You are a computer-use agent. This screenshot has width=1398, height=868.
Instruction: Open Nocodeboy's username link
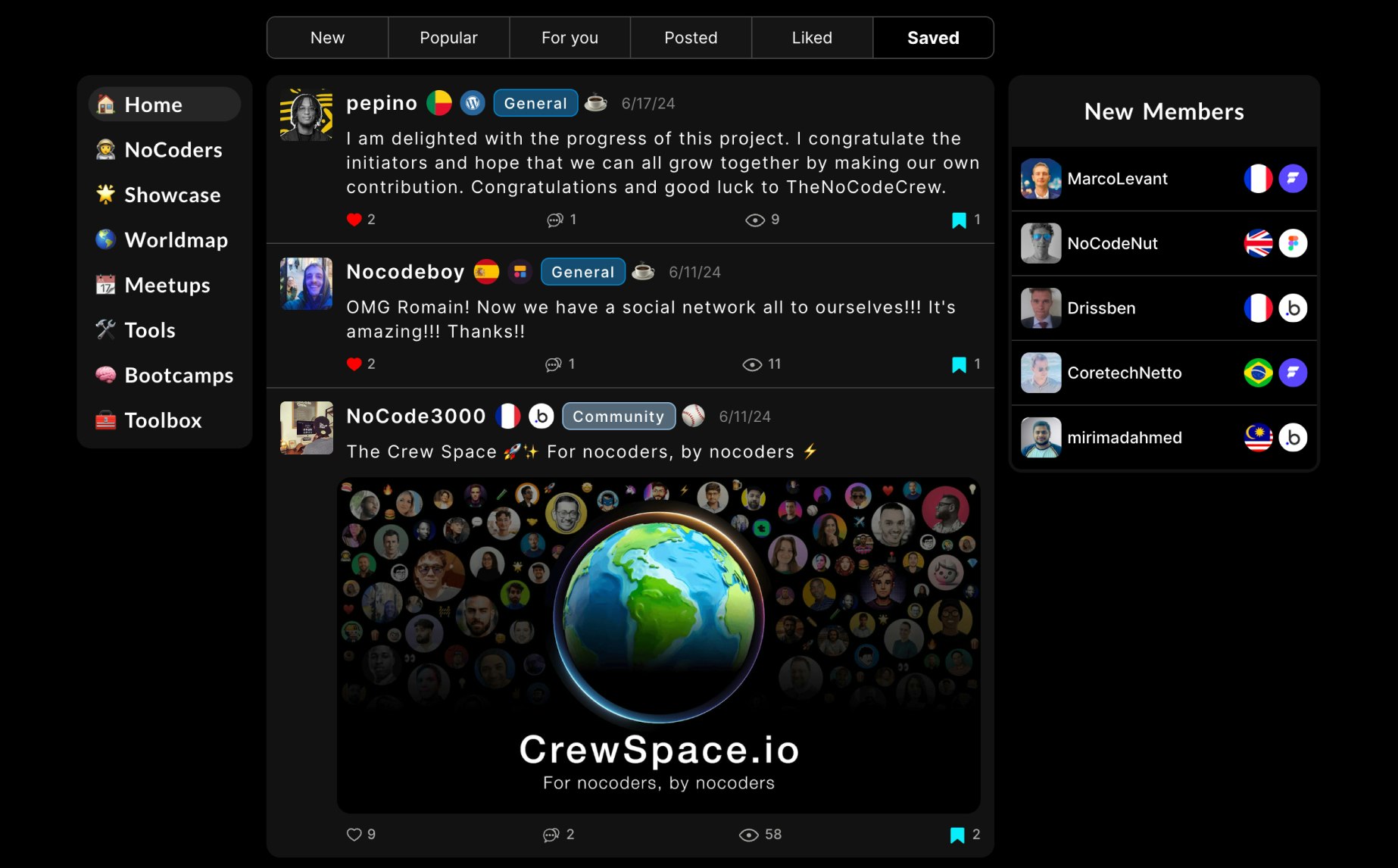pos(405,272)
